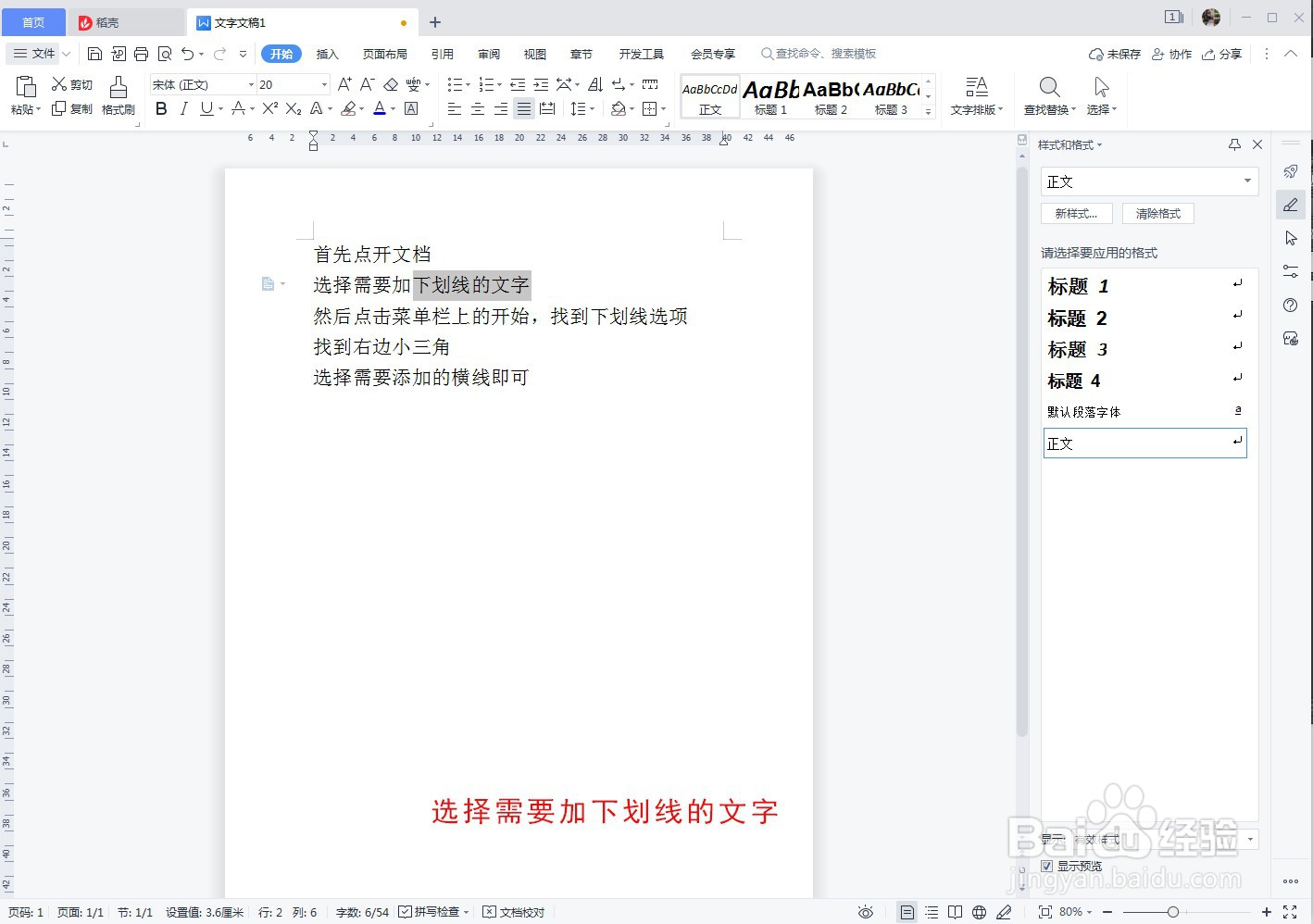Click the text layout (文字排版) icon
Image resolution: width=1313 pixels, height=924 pixels.
pyautogui.click(x=976, y=87)
